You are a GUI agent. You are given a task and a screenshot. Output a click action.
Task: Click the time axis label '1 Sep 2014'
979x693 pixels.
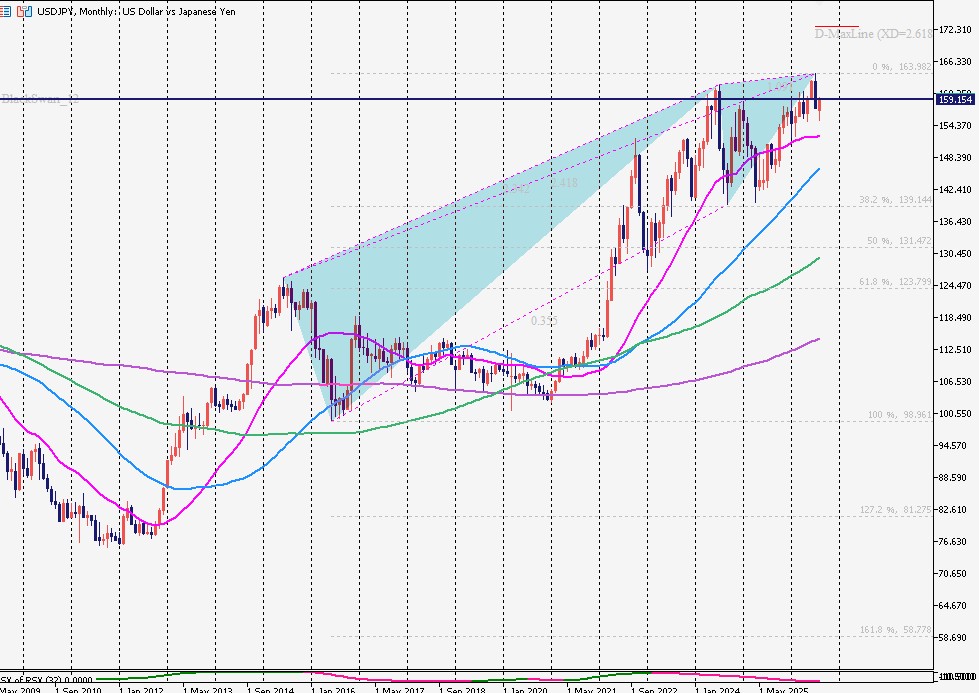[270, 689]
